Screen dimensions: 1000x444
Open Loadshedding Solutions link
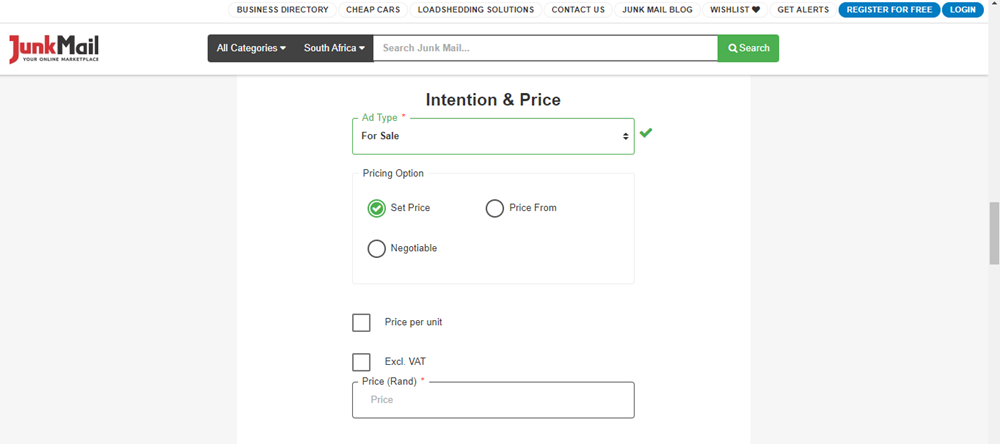[474, 10]
